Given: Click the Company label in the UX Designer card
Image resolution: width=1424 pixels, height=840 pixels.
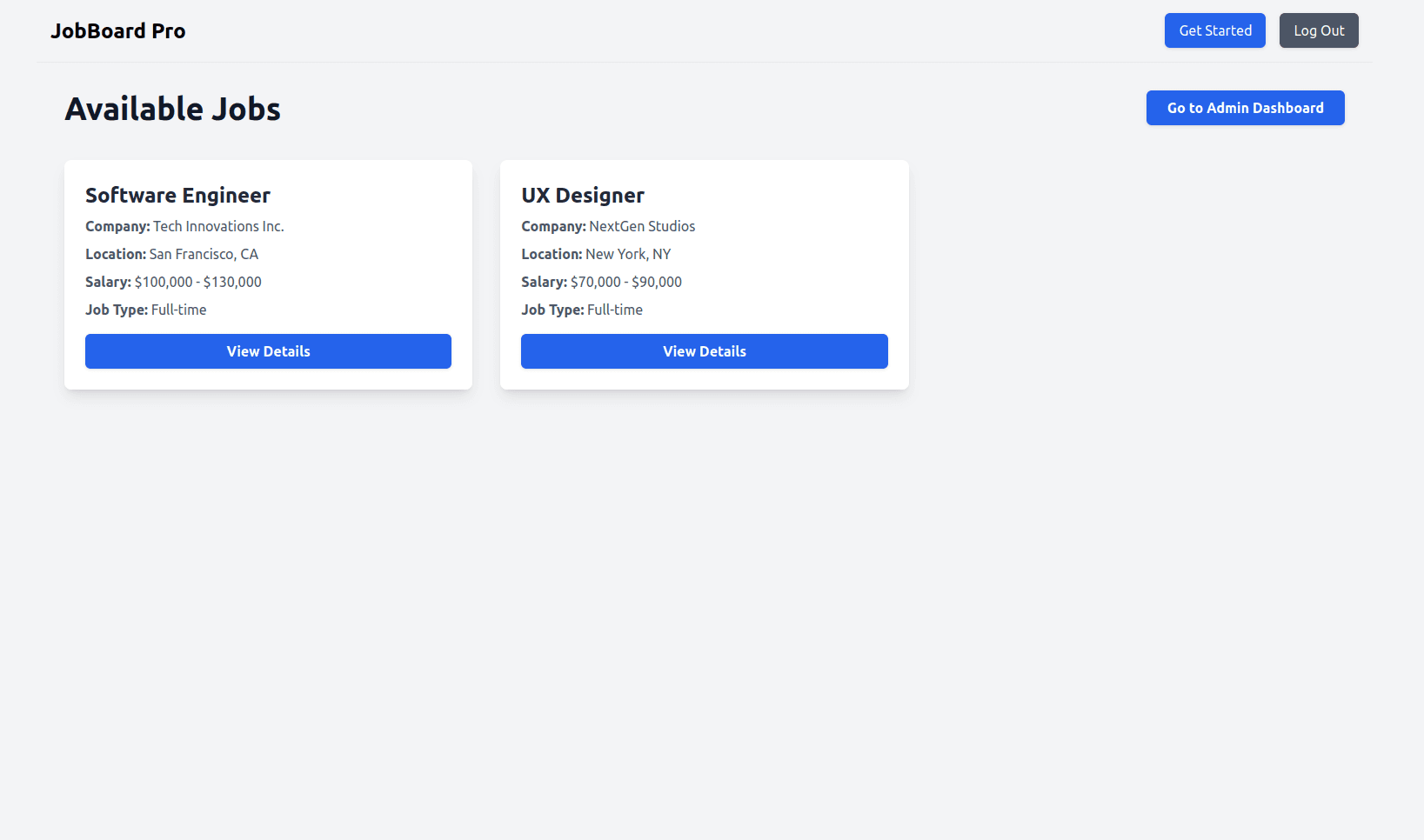Looking at the screenshot, I should [x=553, y=226].
